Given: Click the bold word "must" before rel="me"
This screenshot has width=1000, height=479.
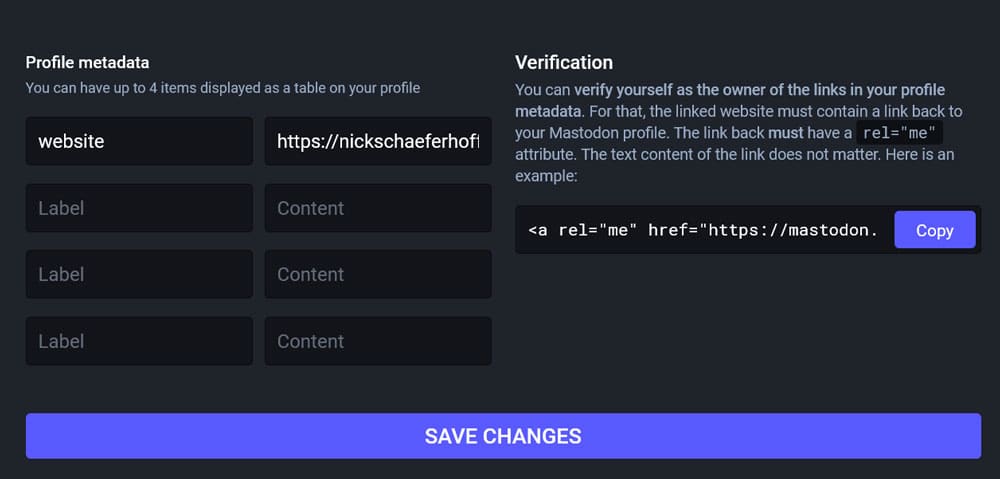Looking at the screenshot, I should point(785,133).
